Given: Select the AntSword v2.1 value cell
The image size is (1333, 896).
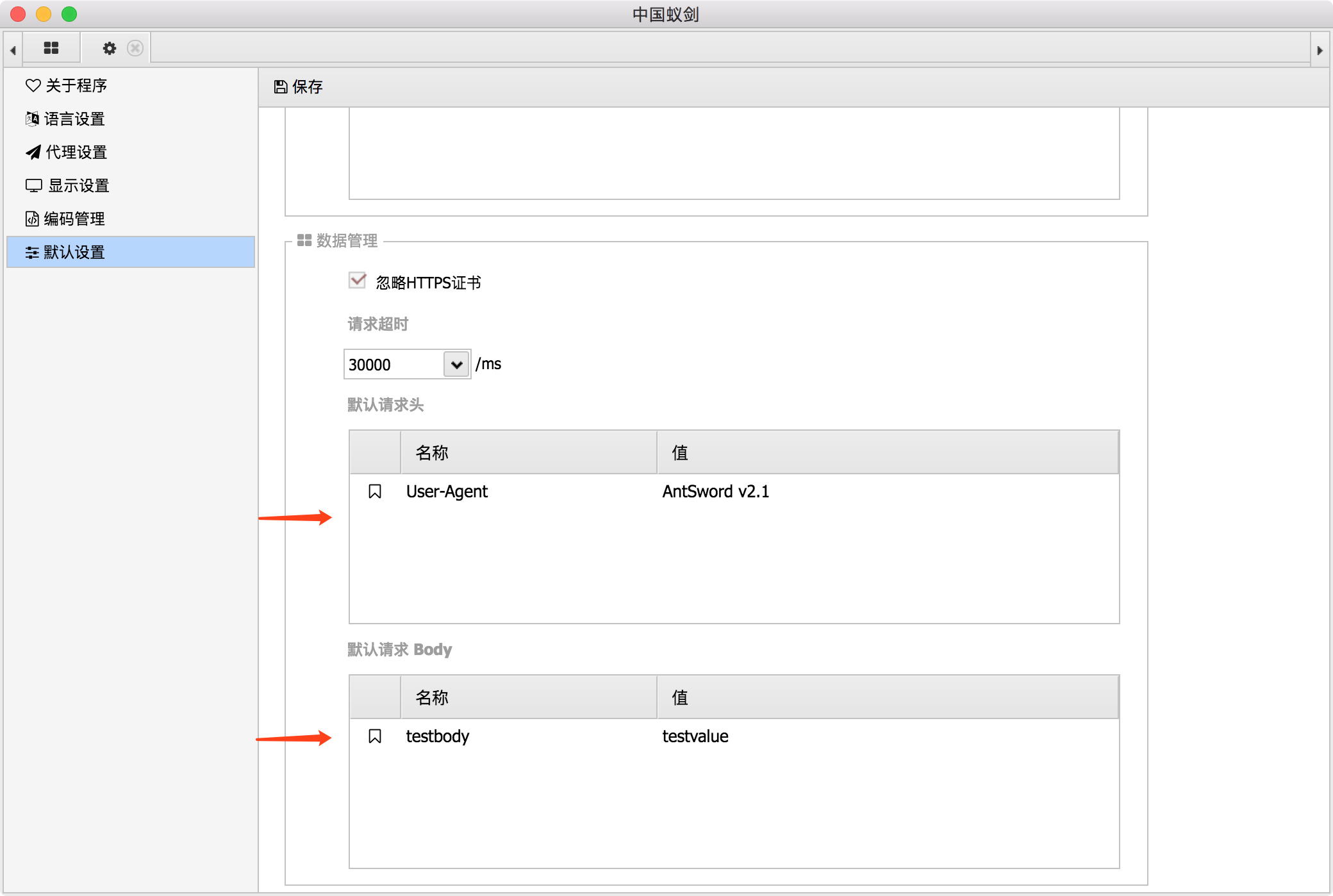Looking at the screenshot, I should tap(715, 492).
